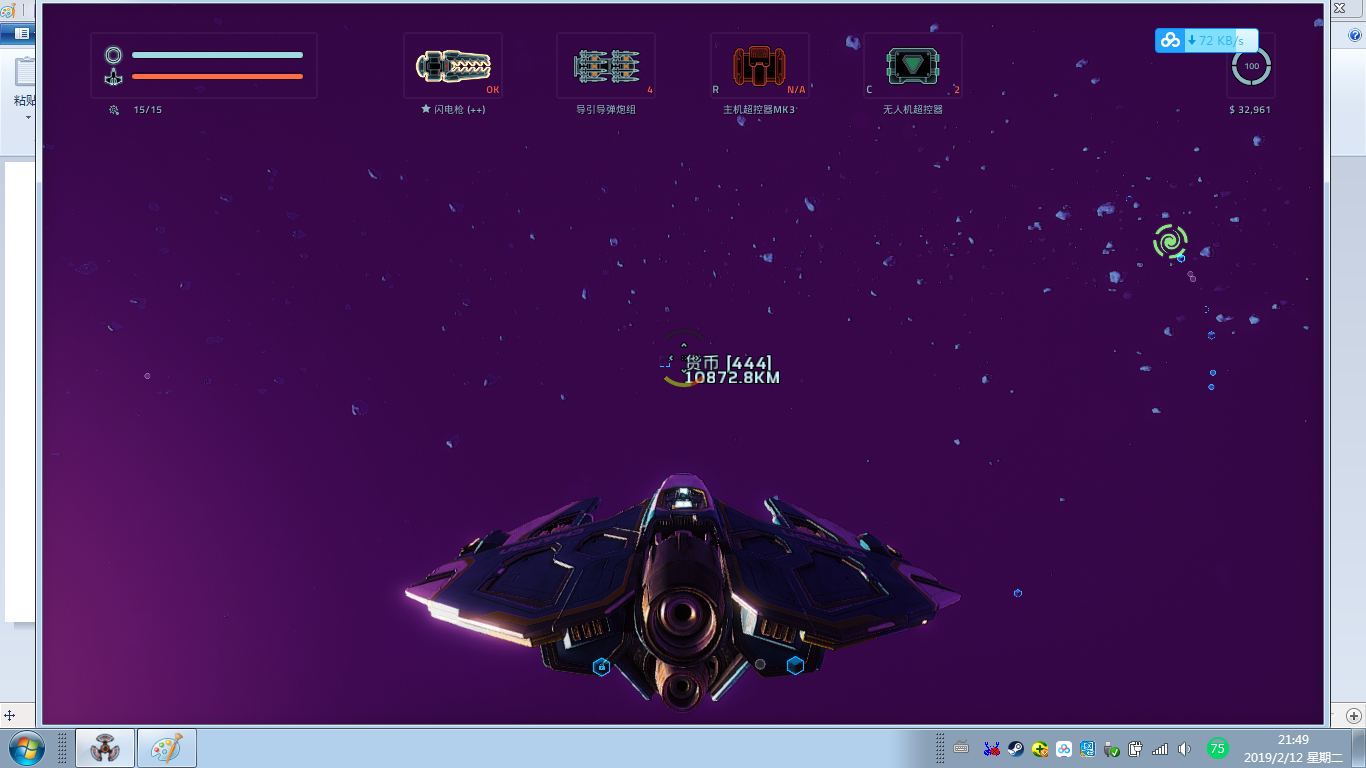Image resolution: width=1366 pixels, height=768 pixels.
Task: Click the translator tray icon
Action: point(1088,748)
